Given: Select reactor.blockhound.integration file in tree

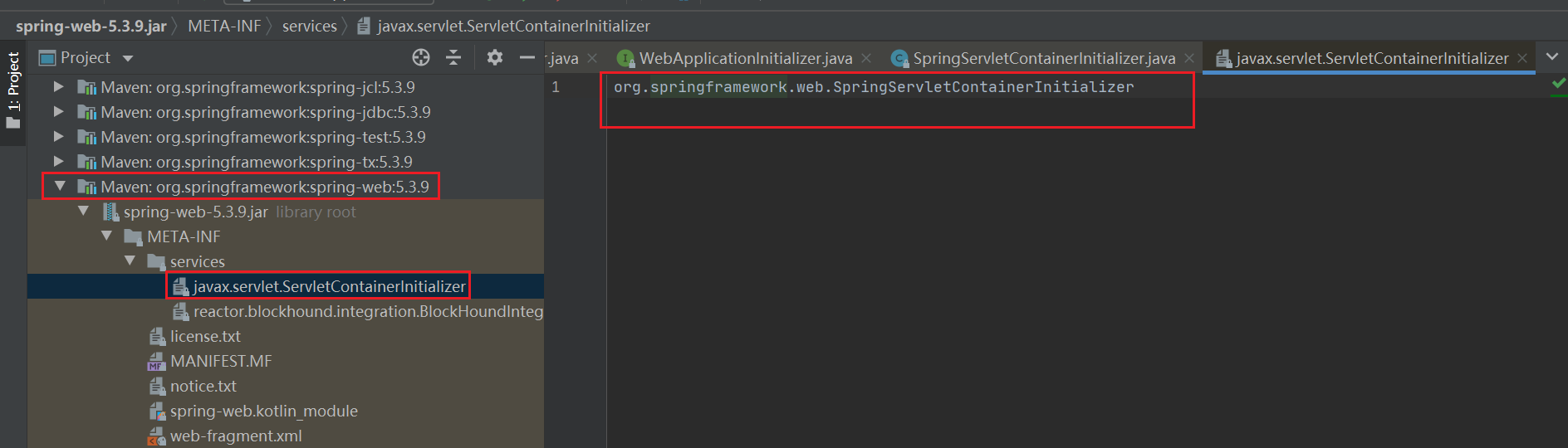Looking at the screenshot, I should click(x=368, y=311).
